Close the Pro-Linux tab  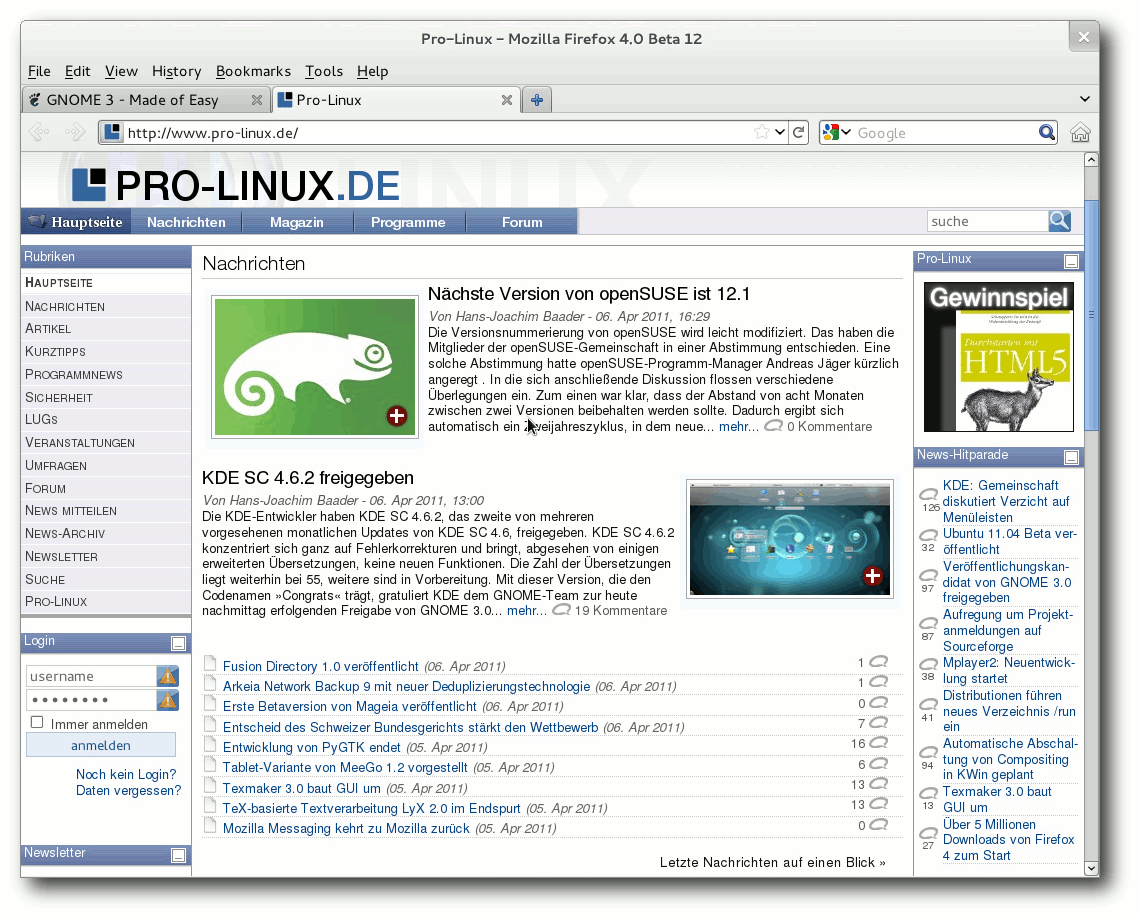click(507, 100)
